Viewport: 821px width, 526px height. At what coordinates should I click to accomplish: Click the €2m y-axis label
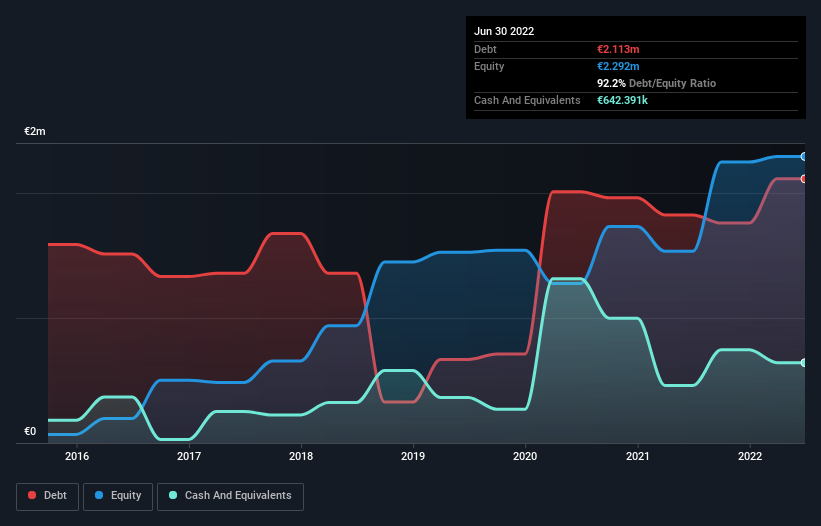[35, 131]
